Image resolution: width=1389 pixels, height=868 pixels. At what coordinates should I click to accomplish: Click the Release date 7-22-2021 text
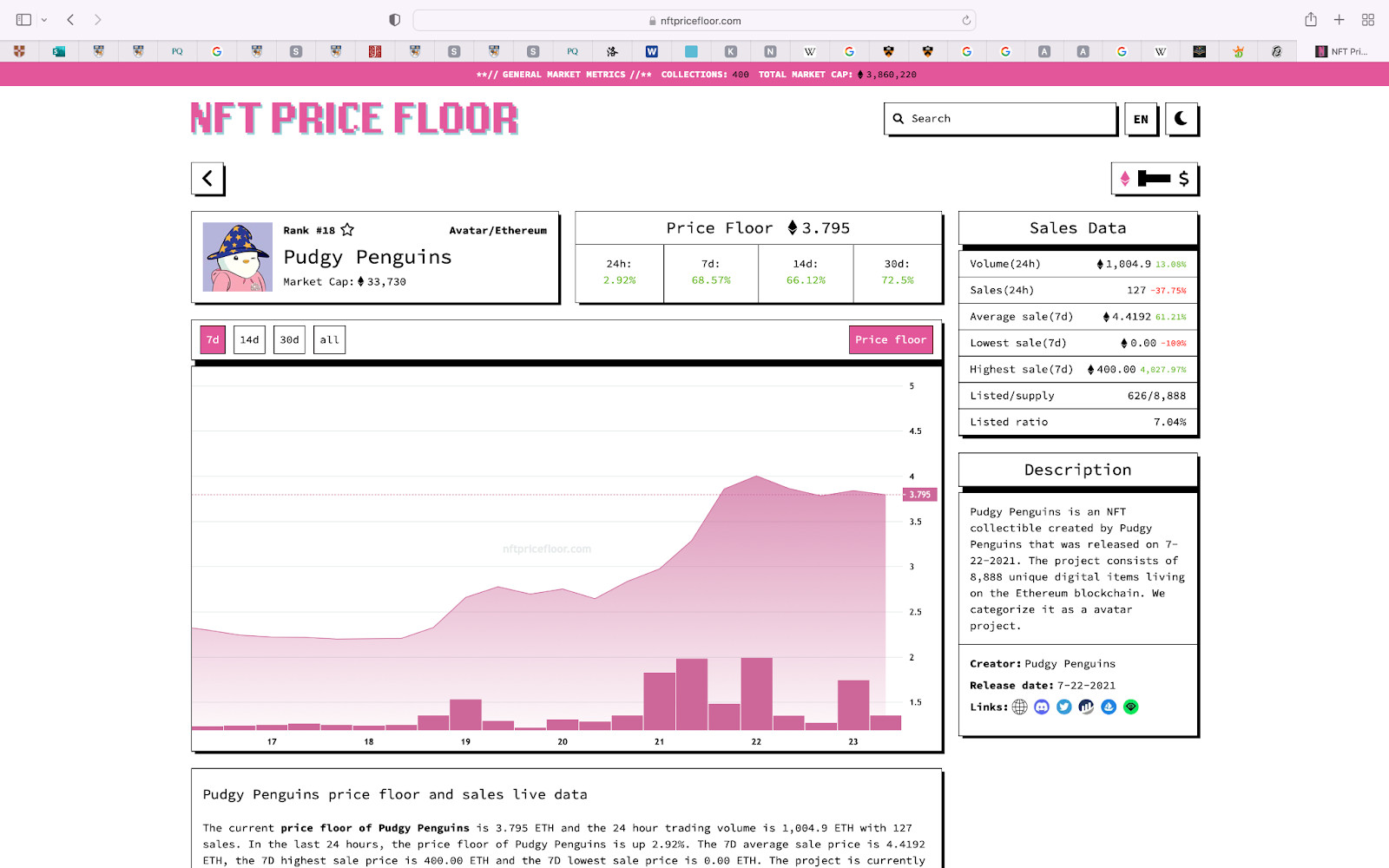[x=1043, y=686]
